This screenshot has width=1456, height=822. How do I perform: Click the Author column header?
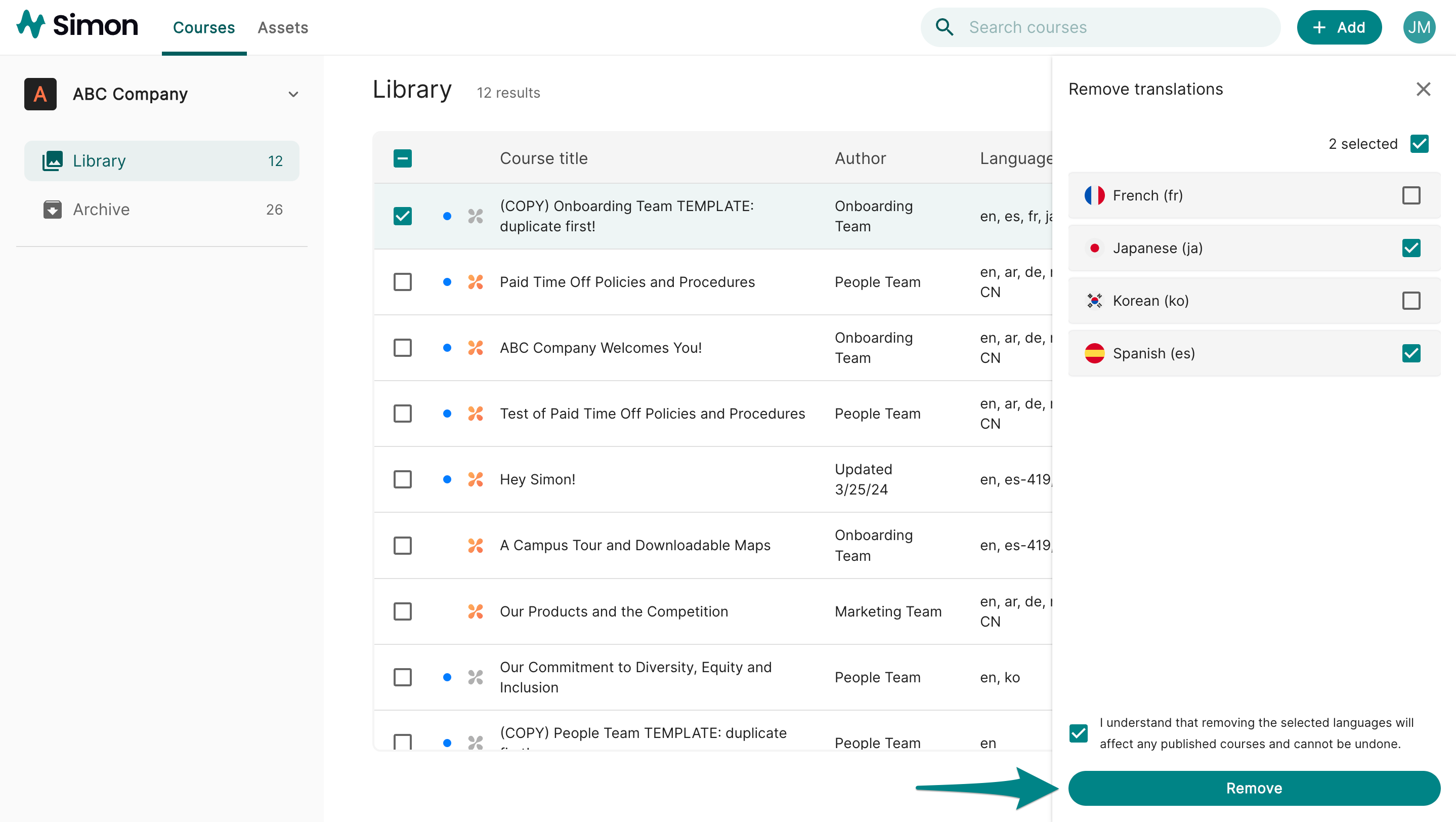(860, 158)
